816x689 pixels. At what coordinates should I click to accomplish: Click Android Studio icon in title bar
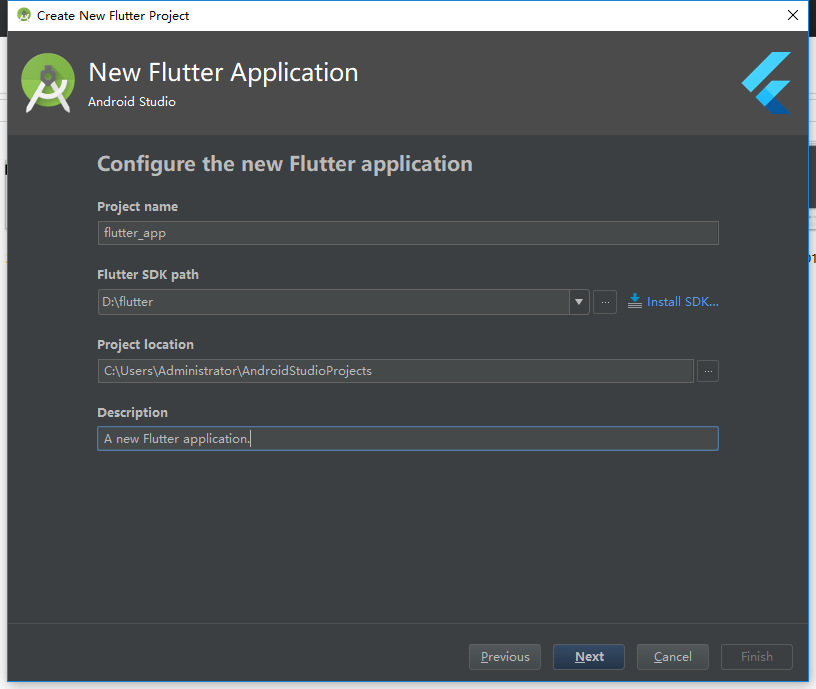(x=23, y=15)
